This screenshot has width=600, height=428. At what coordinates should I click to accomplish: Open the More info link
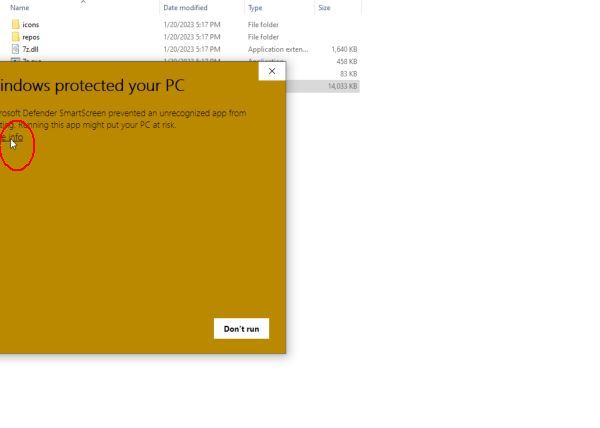pyautogui.click(x=11, y=137)
